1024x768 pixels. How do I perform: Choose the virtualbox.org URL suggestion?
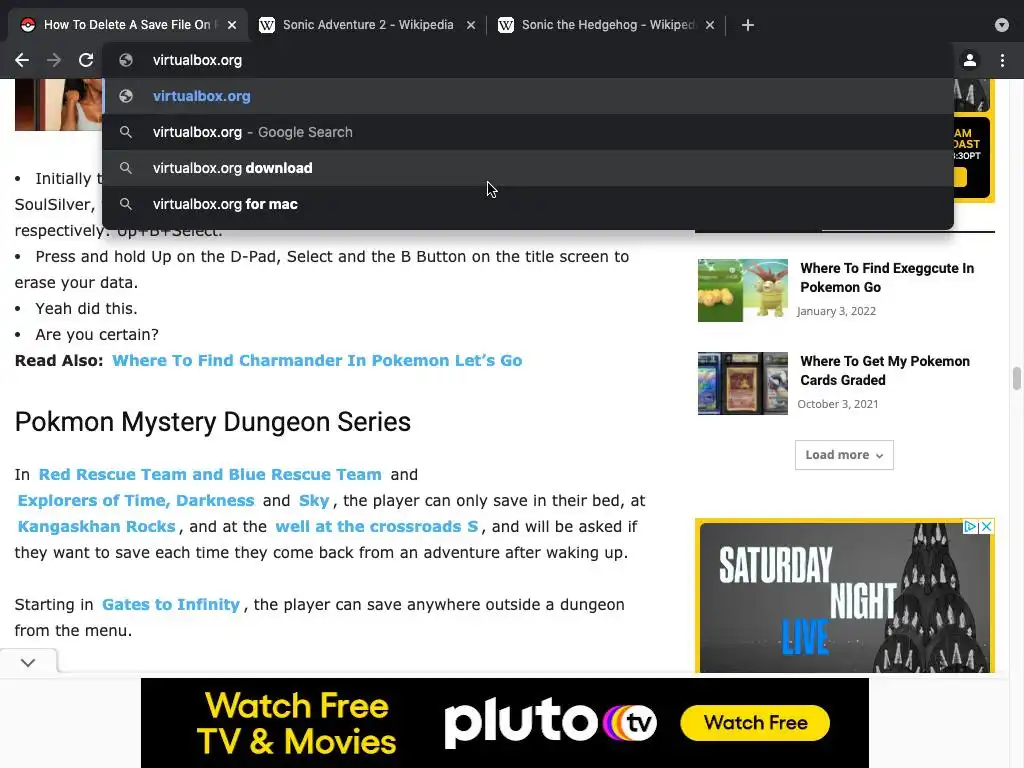[528, 96]
